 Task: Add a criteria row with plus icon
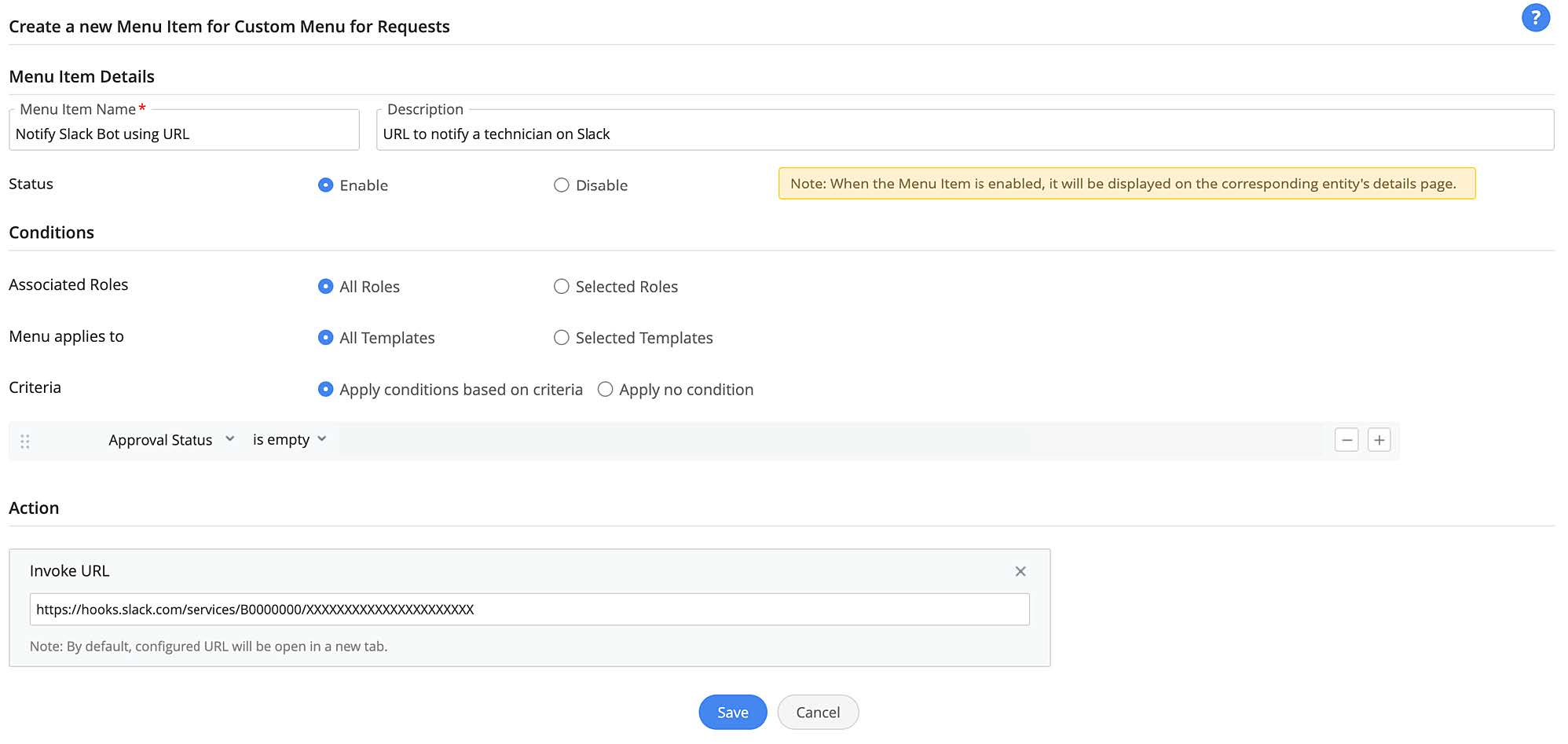(x=1379, y=440)
